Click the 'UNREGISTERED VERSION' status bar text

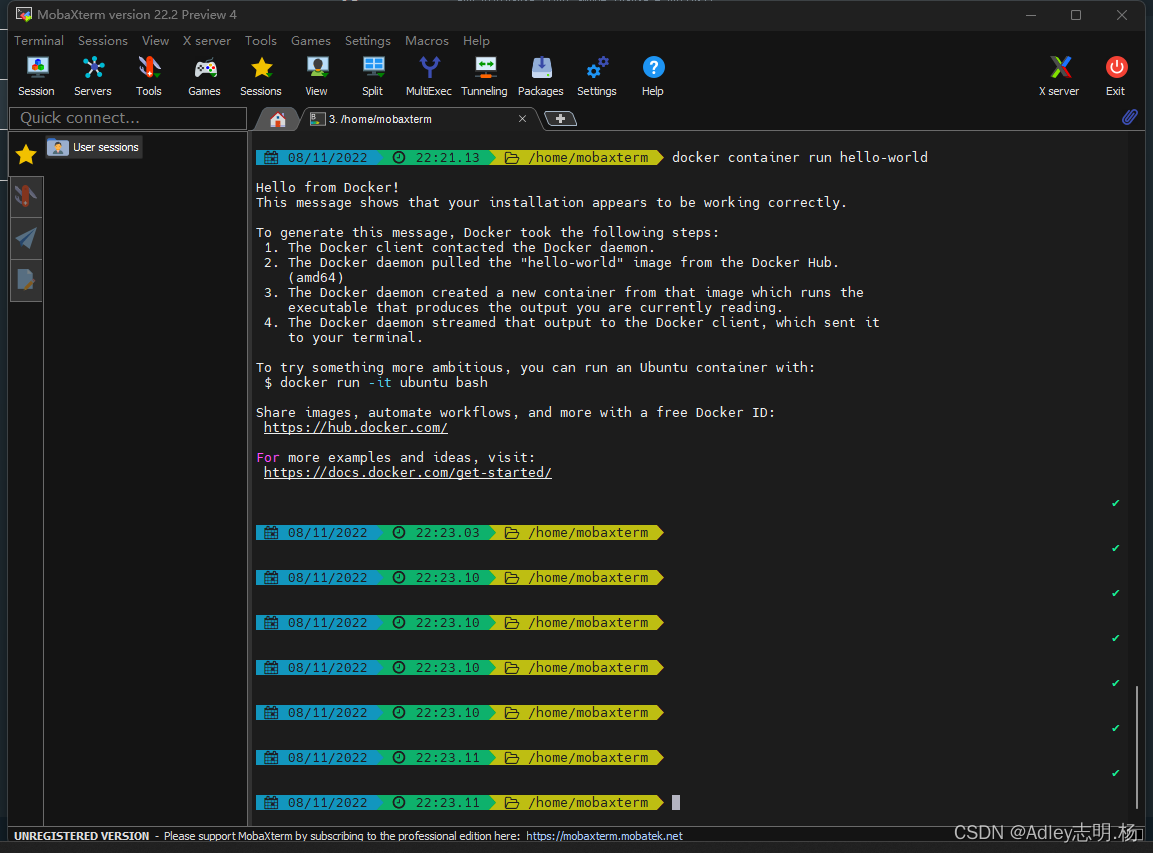tap(82, 836)
